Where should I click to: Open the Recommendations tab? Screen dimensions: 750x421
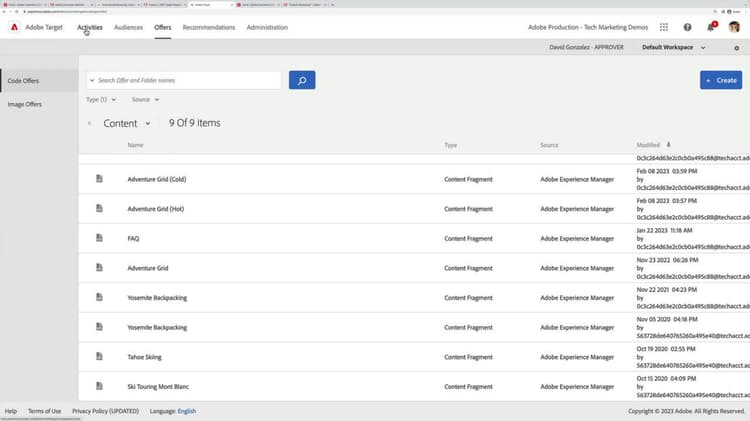pos(209,27)
